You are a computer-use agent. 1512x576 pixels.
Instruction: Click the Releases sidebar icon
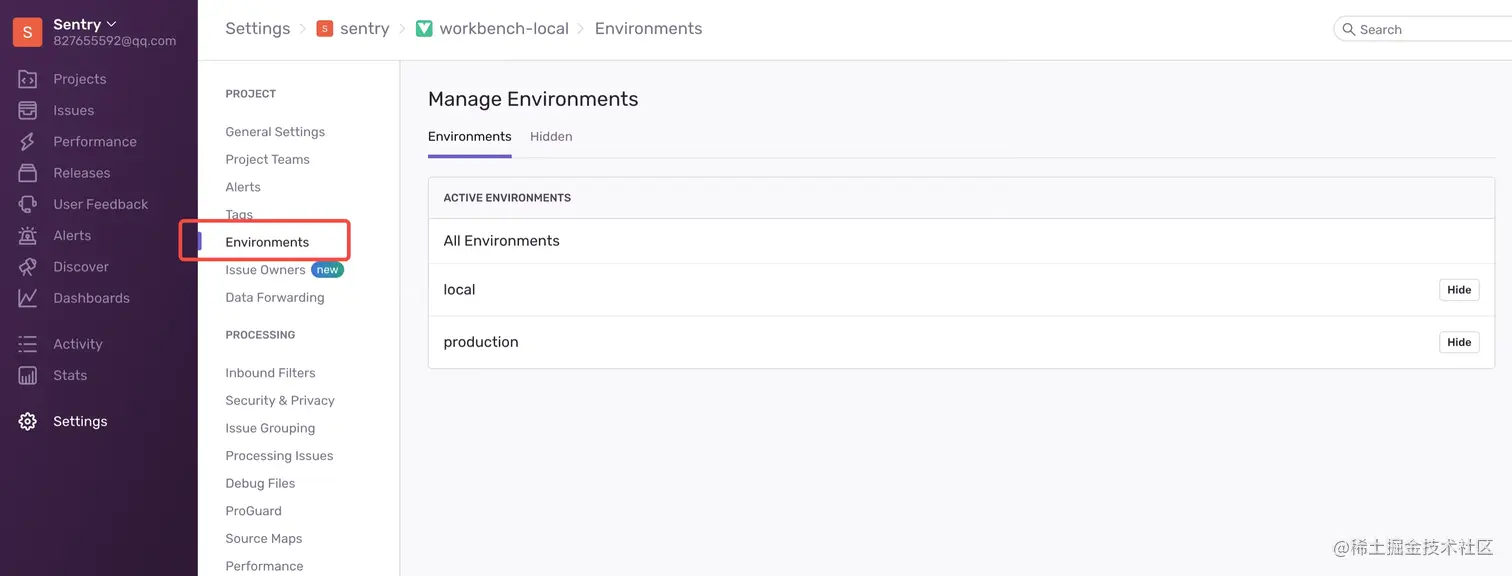(x=28, y=173)
